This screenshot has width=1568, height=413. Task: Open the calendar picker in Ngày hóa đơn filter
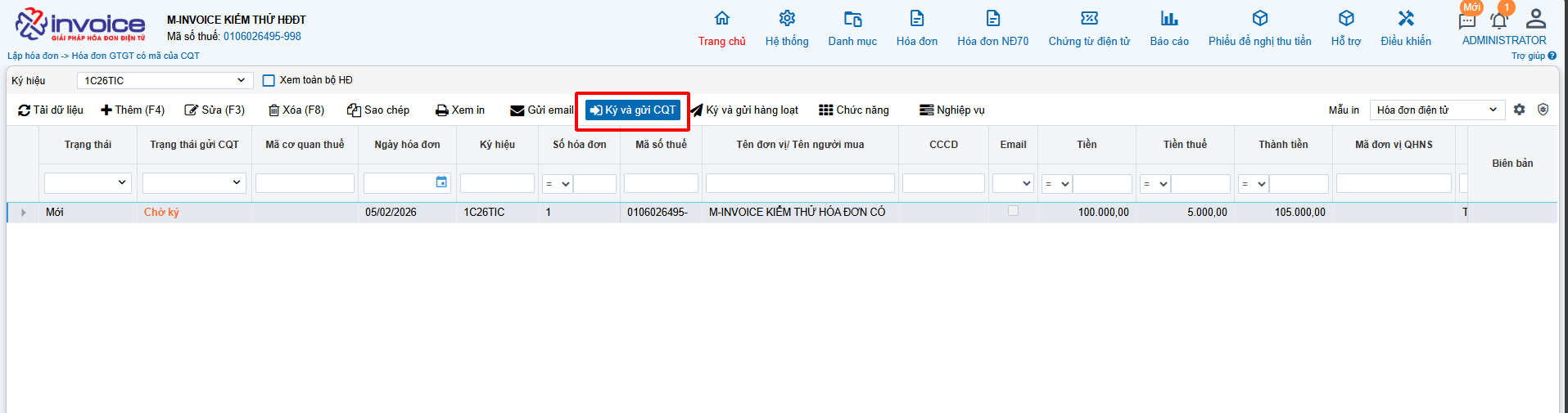(x=441, y=182)
